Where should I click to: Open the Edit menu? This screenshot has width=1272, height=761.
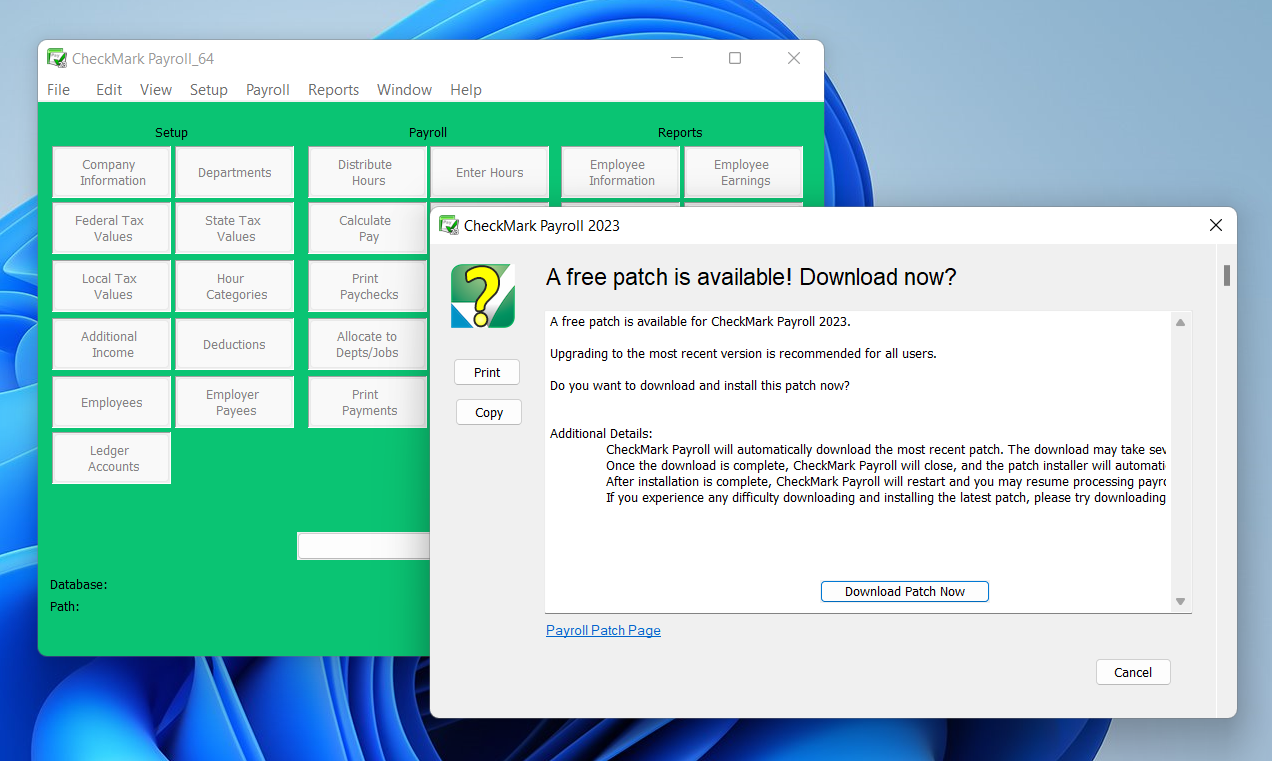point(109,89)
